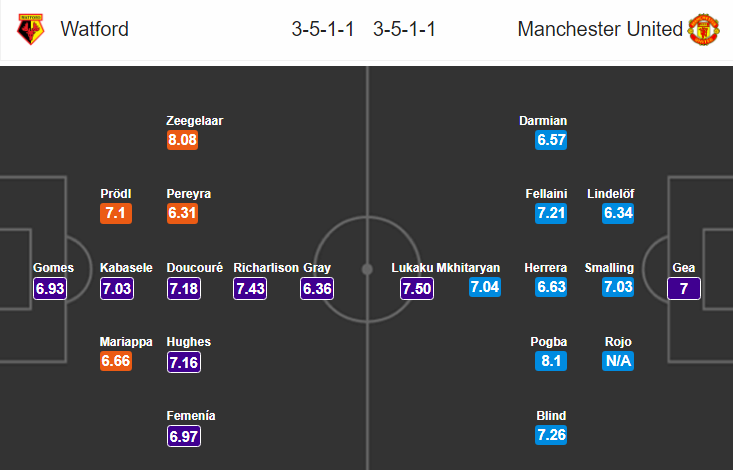Screen dimensions: 733x470
Task: Click the Manchester United club crest icon
Action: click(703, 29)
